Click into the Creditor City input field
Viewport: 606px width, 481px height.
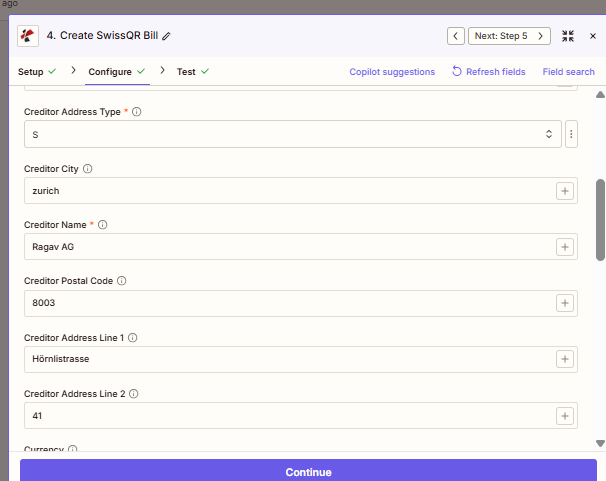pos(285,190)
